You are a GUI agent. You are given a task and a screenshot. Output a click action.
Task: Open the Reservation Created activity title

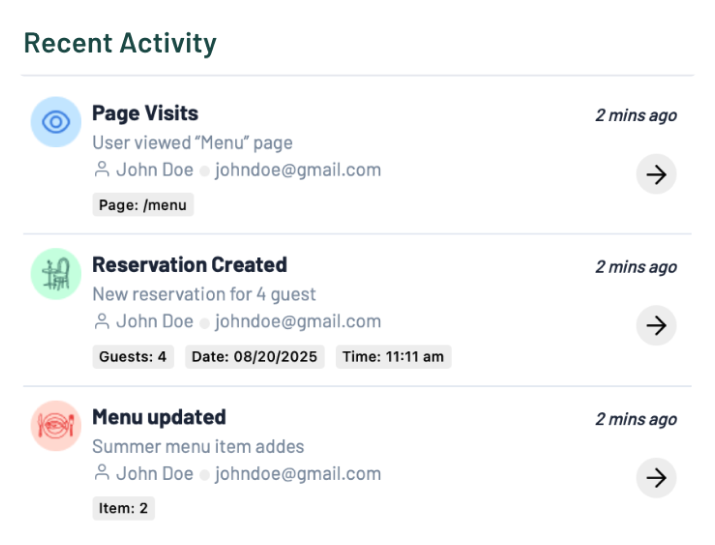[189, 265]
